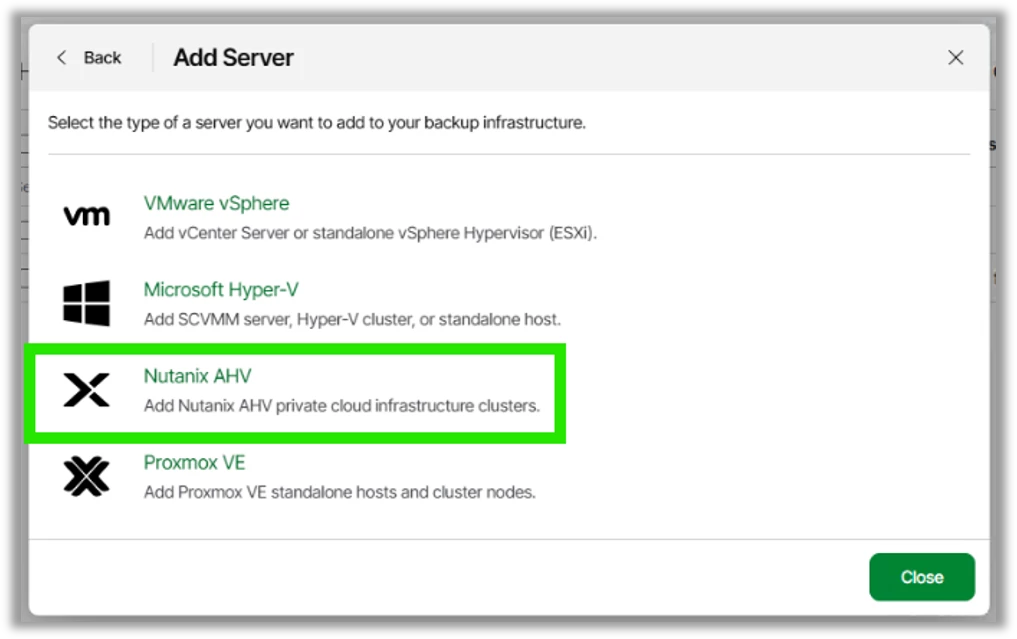Dismiss dialog with the X icon

pyautogui.click(x=955, y=58)
